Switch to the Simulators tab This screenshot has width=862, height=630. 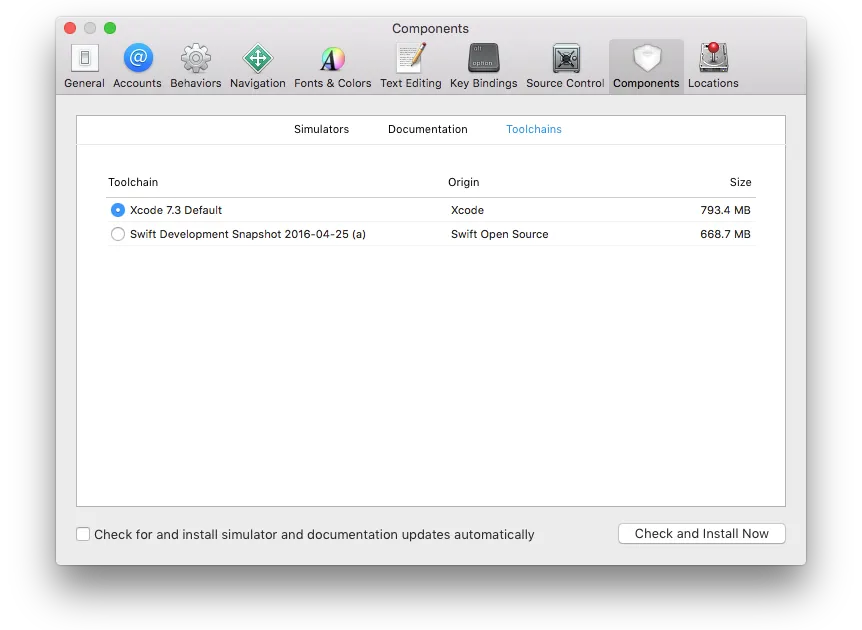coord(322,129)
